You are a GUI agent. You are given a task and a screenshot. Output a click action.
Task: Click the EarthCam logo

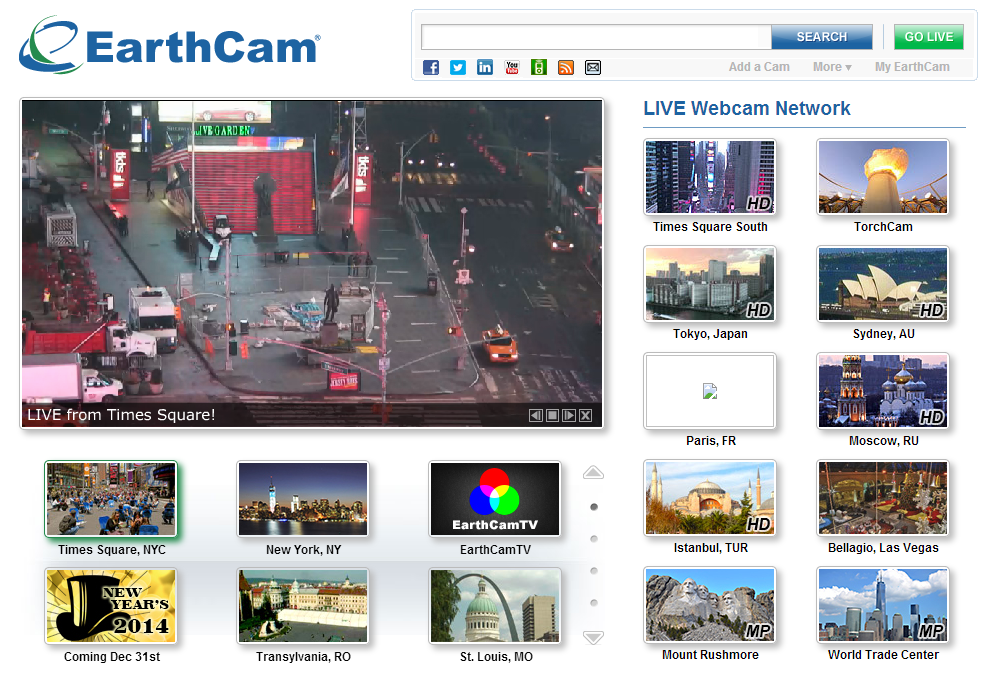pyautogui.click(x=170, y=45)
